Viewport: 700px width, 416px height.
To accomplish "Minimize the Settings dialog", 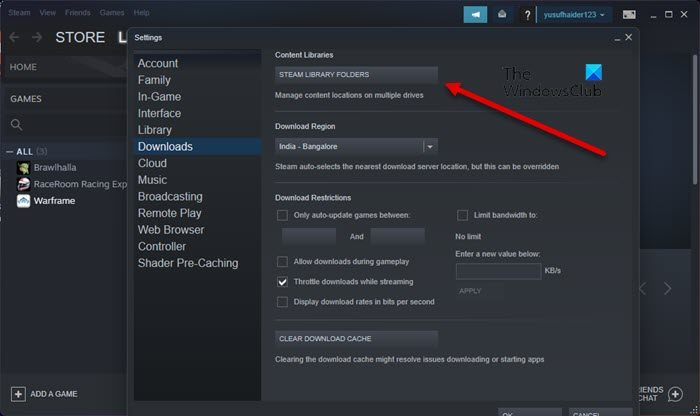I will (x=617, y=38).
